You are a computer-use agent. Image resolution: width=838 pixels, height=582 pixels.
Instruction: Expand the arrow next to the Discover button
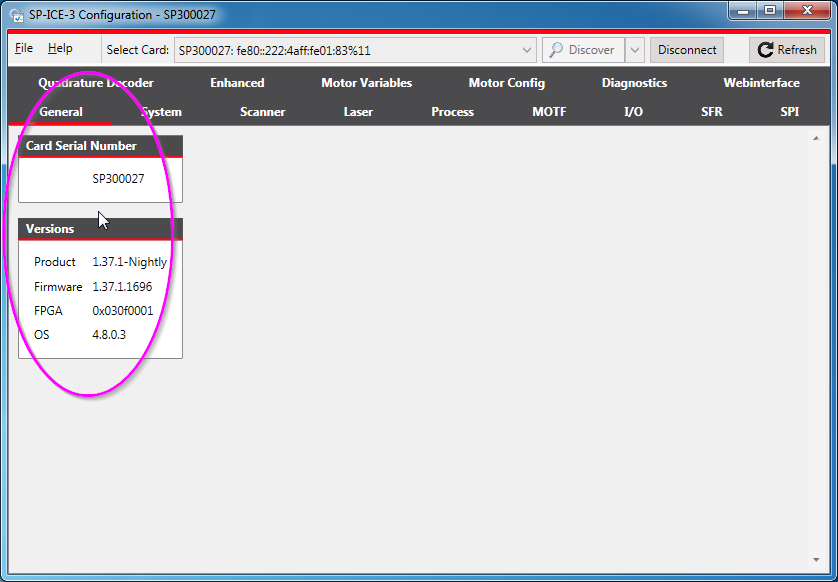[635, 49]
